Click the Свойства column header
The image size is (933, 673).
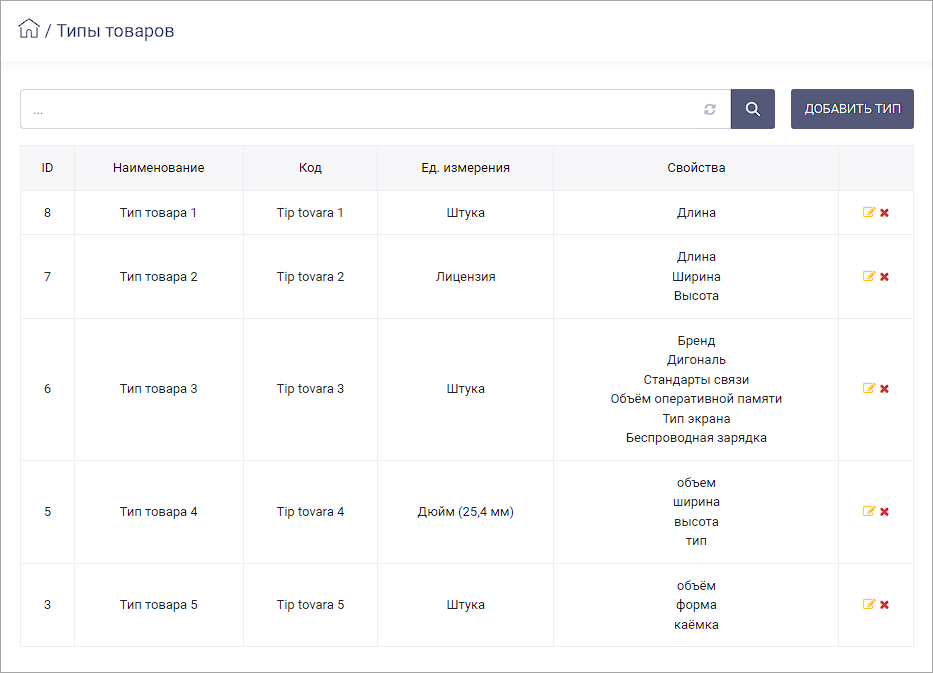696,168
